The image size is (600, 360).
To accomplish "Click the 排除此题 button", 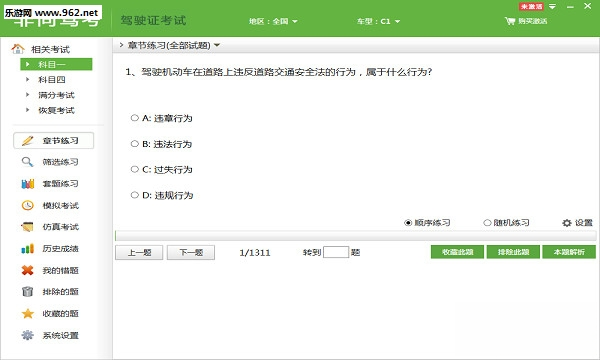I will coord(514,252).
